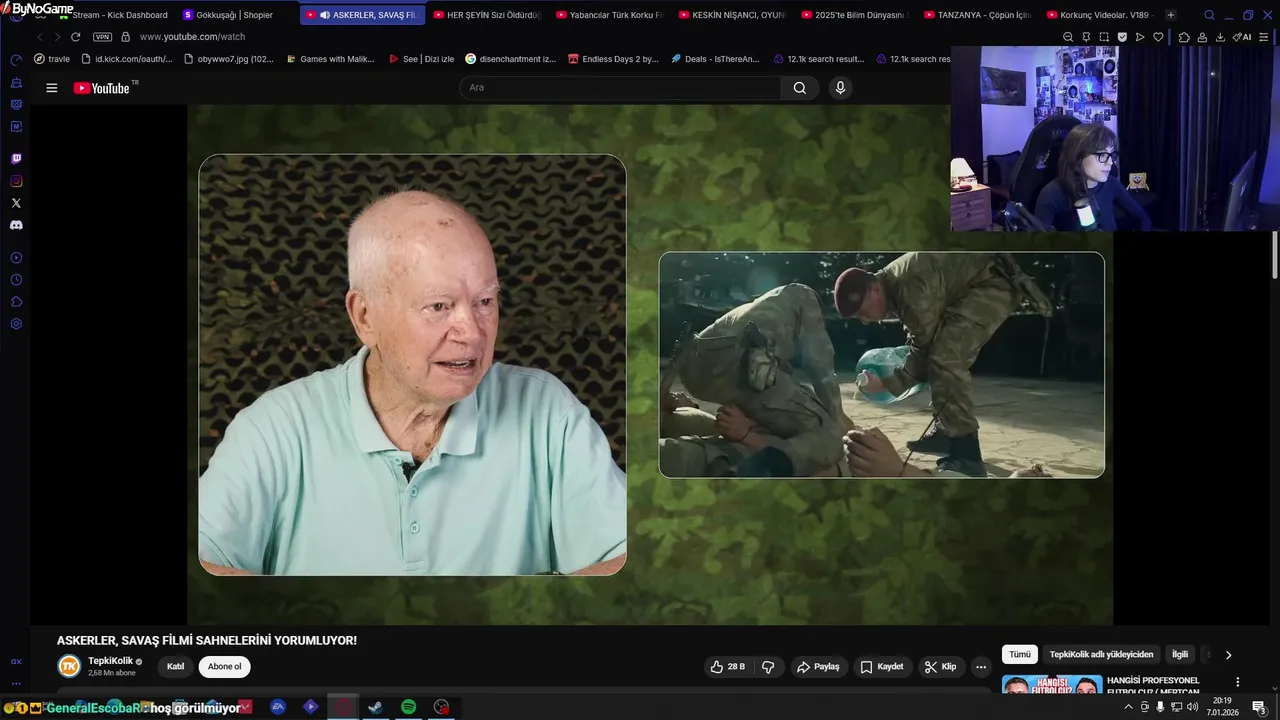Open the Games with Malik bookmark
Image resolution: width=1280 pixels, height=720 pixels.
(329, 59)
